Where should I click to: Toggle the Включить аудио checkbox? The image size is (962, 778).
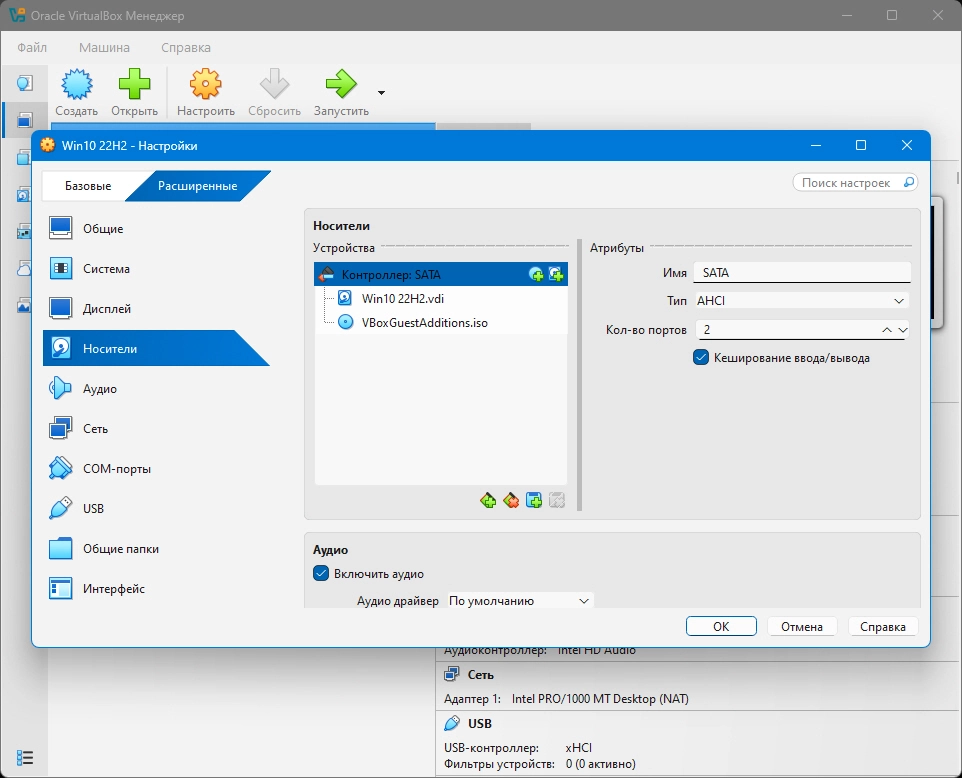(x=321, y=573)
